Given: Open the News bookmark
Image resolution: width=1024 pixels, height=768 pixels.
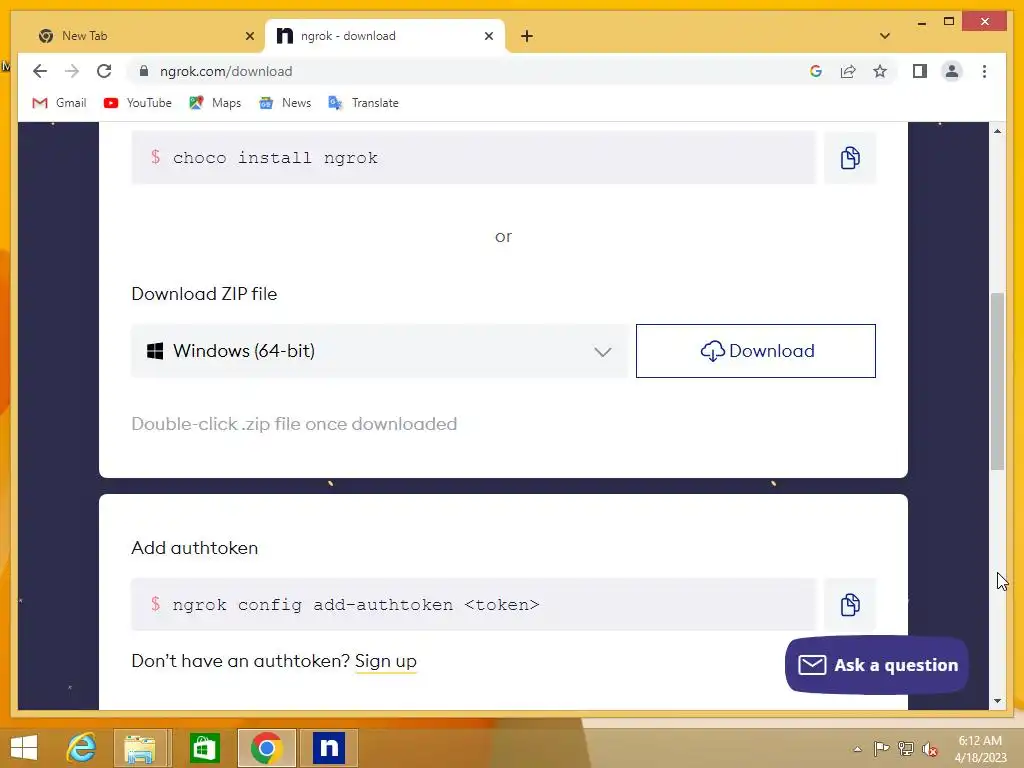Looking at the screenshot, I should [285, 103].
